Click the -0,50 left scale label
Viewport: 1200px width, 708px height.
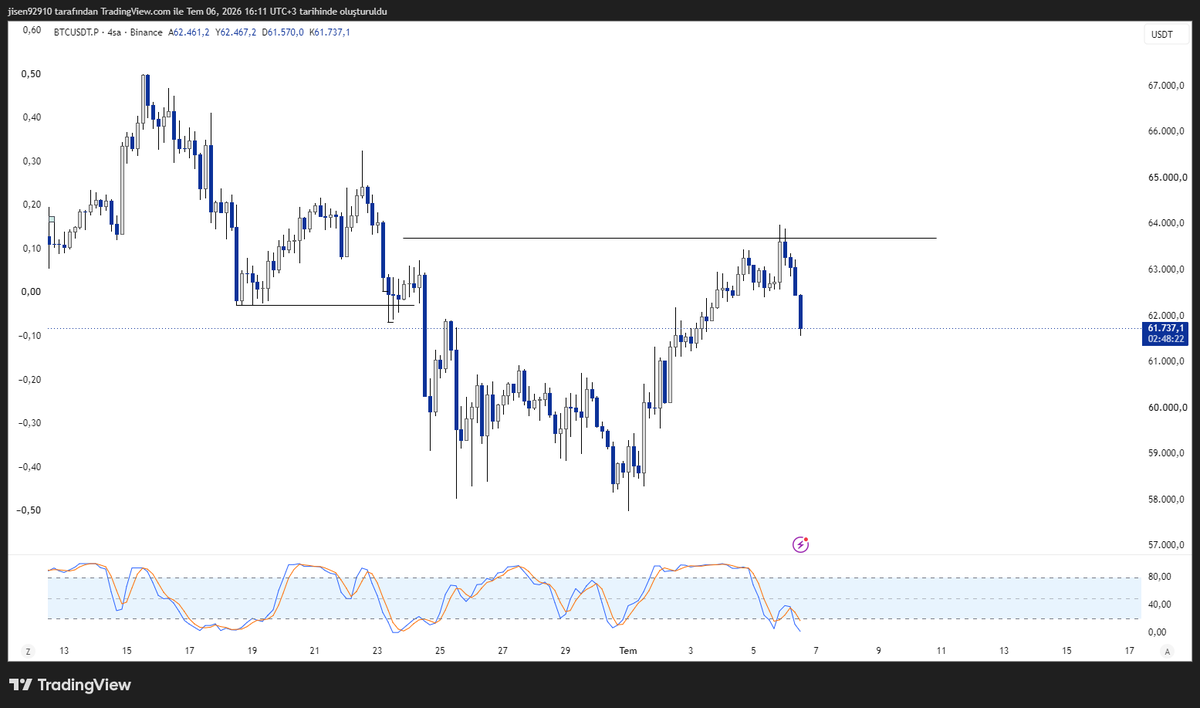coord(30,510)
